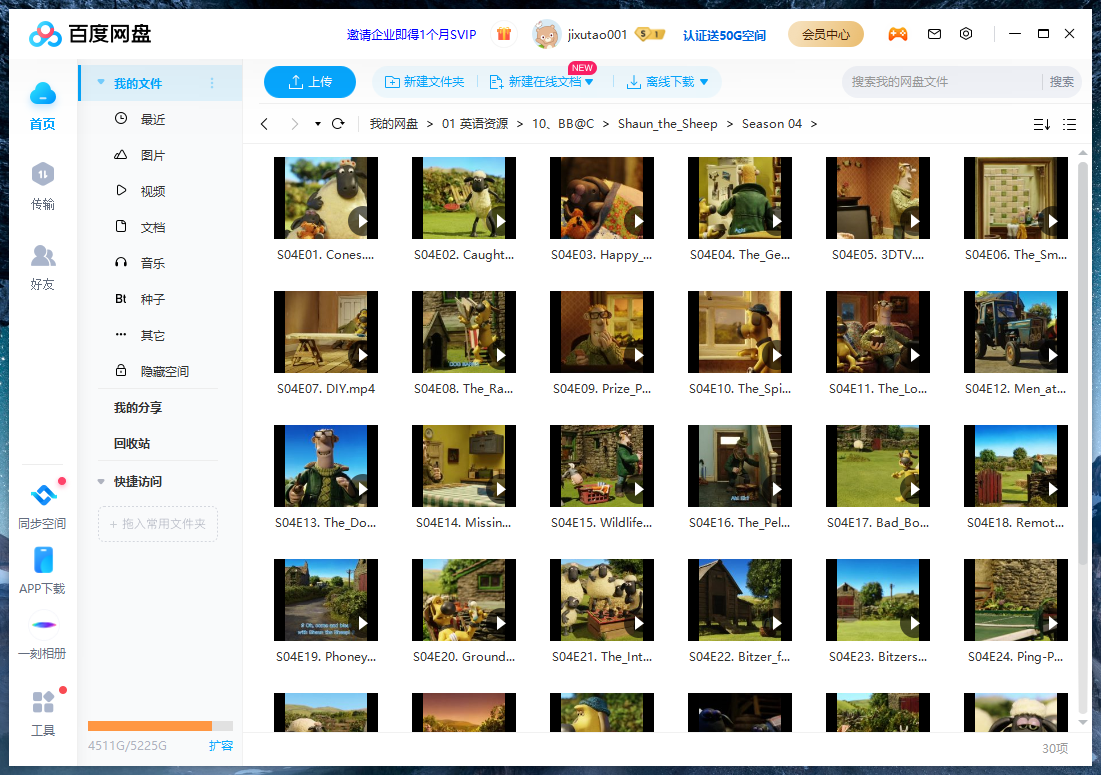Viewport: 1101px width, 775px height.
Task: Select S04E09. Prize_P video thumbnail
Action: point(602,332)
